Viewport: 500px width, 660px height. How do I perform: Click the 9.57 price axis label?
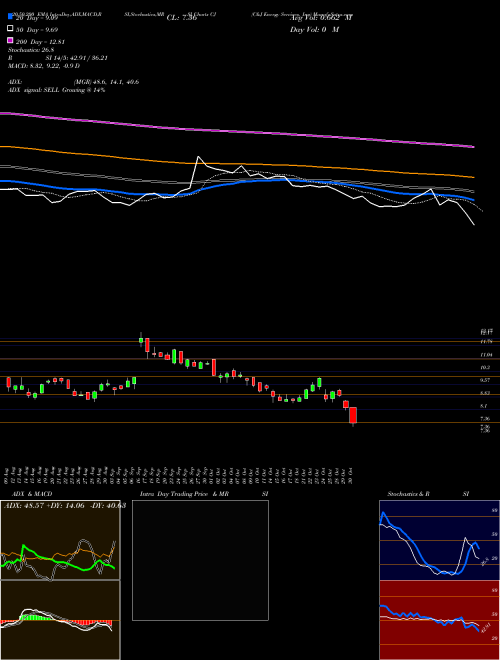485,380
